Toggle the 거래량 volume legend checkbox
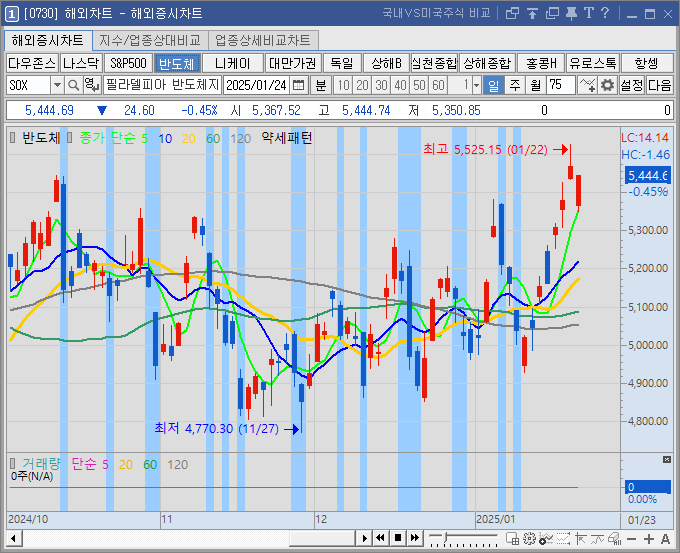This screenshot has height=553, width=680. [13, 464]
